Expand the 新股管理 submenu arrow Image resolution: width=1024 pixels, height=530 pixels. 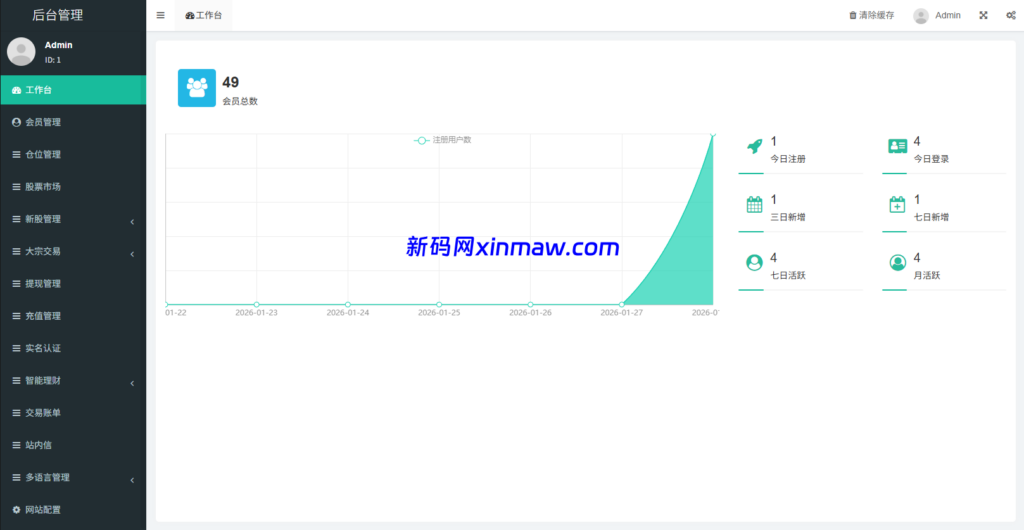pyautogui.click(x=132, y=222)
